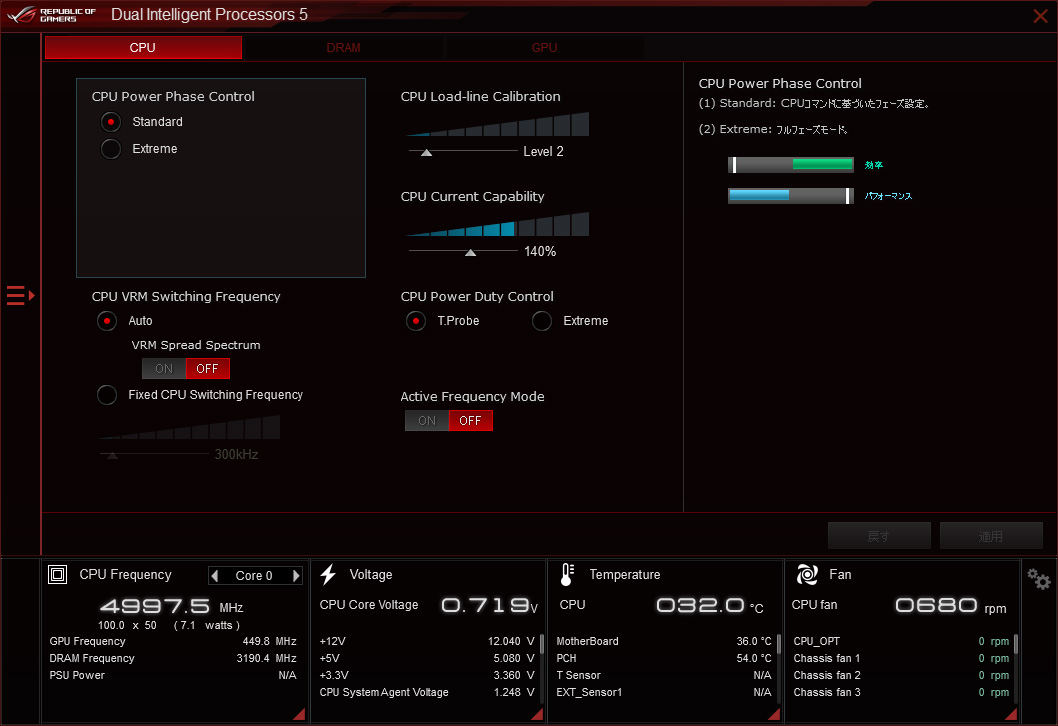Screen dimensions: 1058x726
Task: Click the Level 2 load-line value
Action: [x=543, y=152]
